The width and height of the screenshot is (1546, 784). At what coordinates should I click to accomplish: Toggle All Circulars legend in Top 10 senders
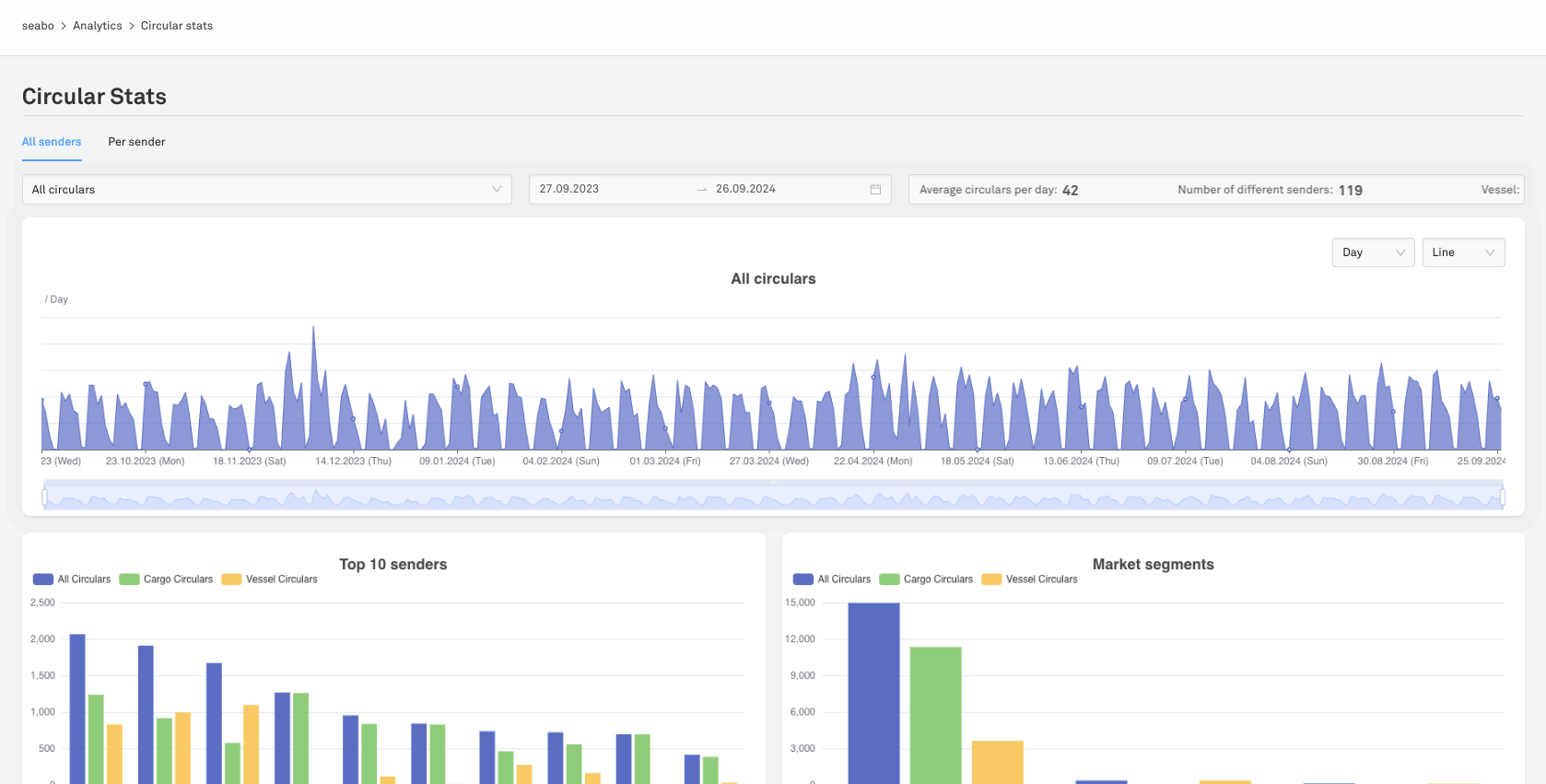click(72, 579)
